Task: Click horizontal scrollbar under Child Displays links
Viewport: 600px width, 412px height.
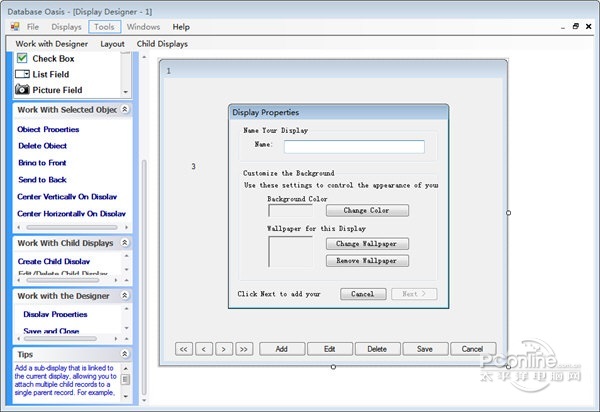Action: tap(63, 280)
